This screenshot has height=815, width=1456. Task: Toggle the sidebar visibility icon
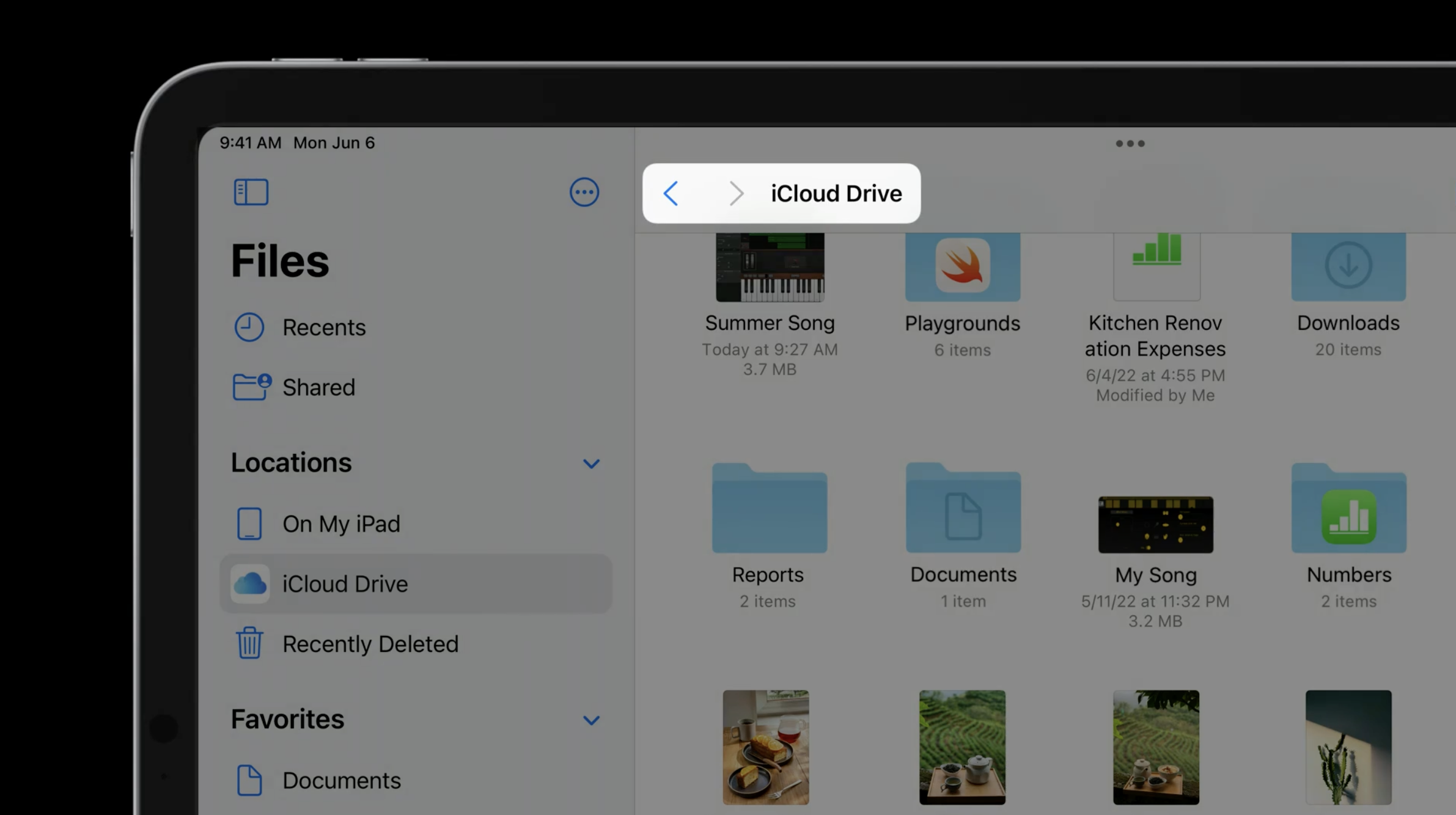(251, 192)
